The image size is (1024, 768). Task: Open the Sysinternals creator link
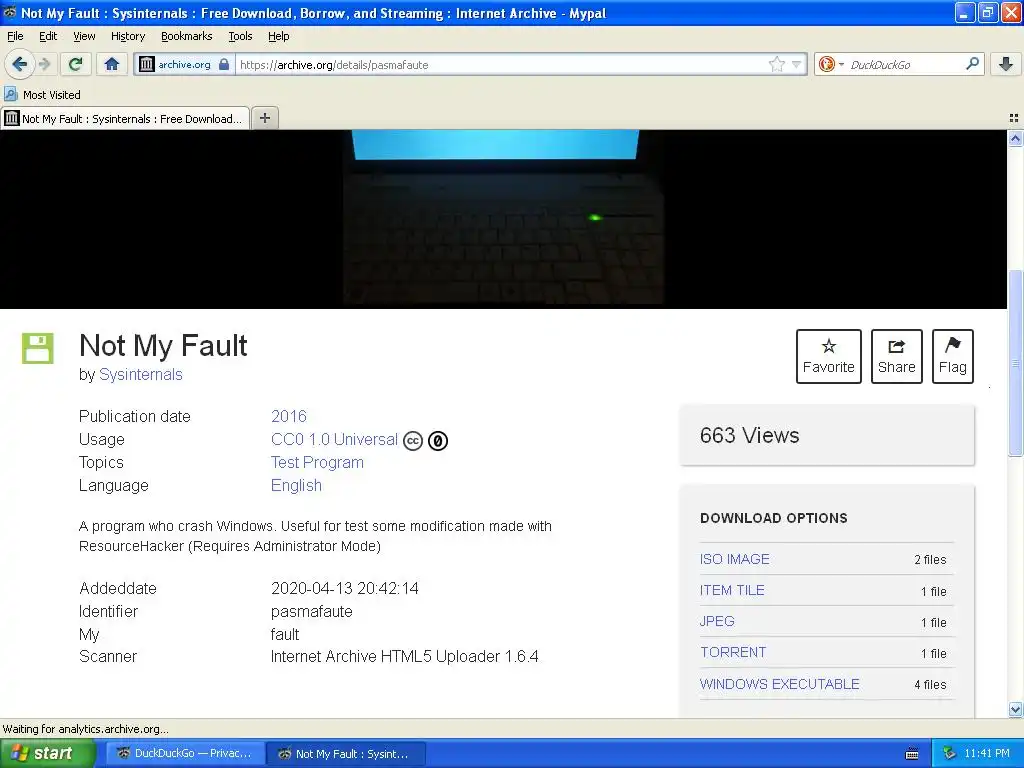(140, 374)
